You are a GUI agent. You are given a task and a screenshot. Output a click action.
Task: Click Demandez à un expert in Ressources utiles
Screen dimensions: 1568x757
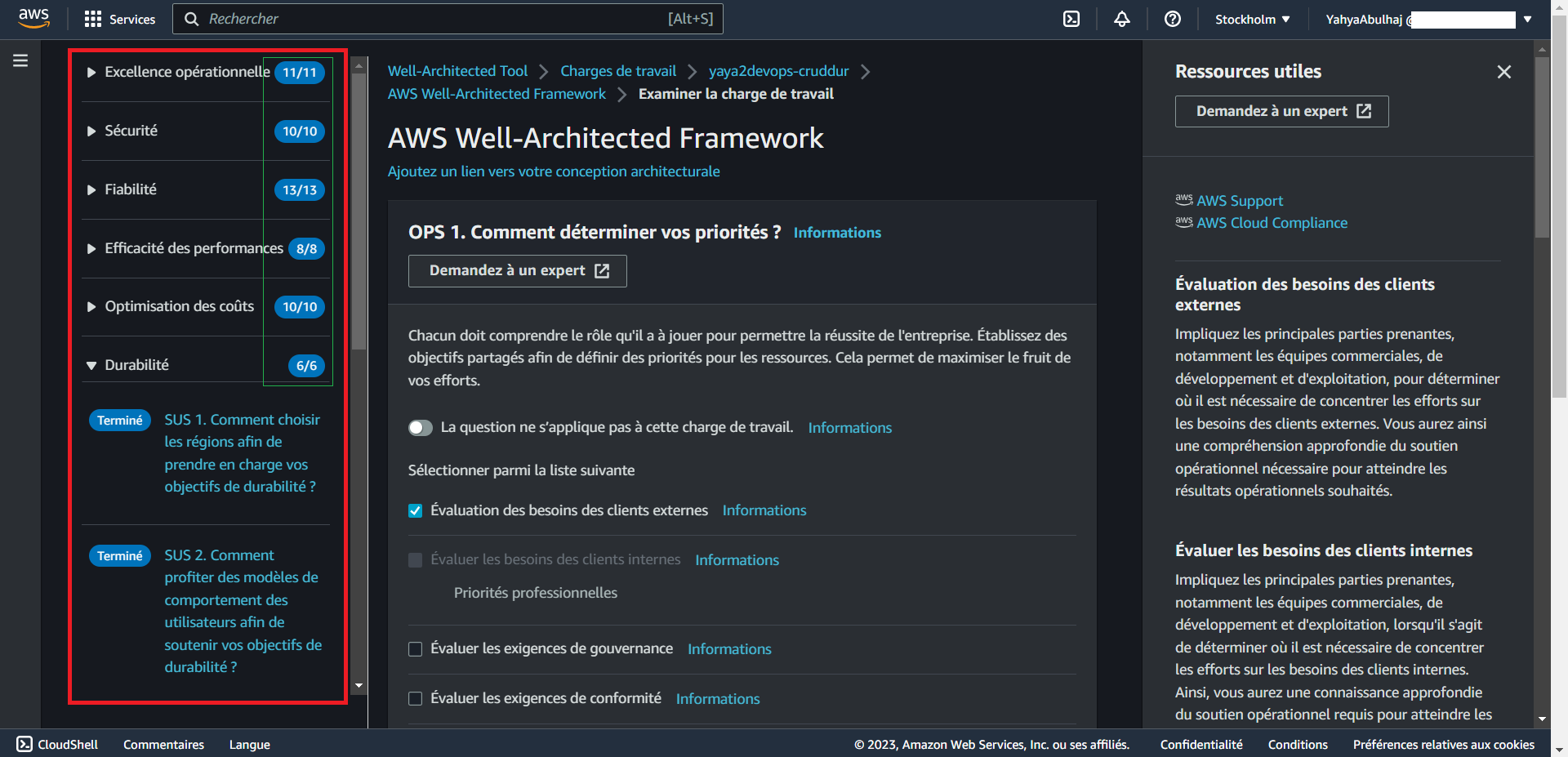click(x=1282, y=111)
